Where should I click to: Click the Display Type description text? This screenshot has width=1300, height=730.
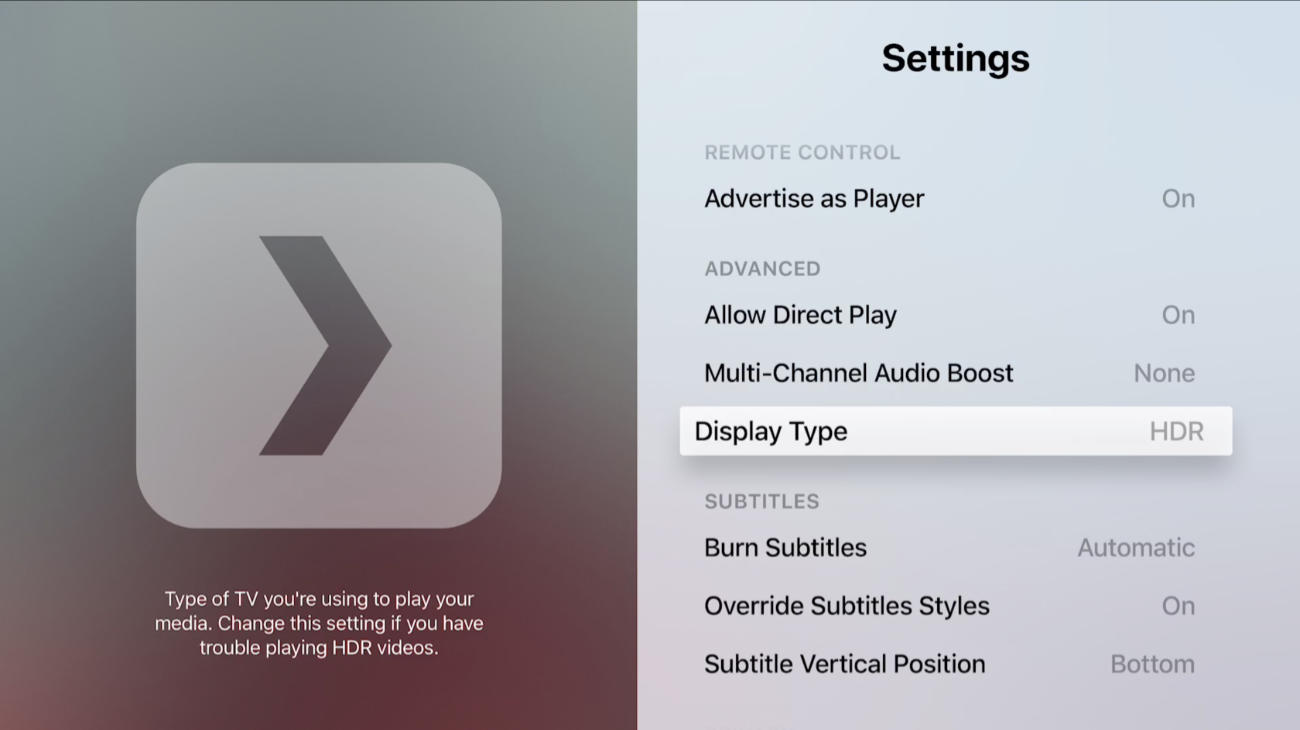click(x=319, y=623)
